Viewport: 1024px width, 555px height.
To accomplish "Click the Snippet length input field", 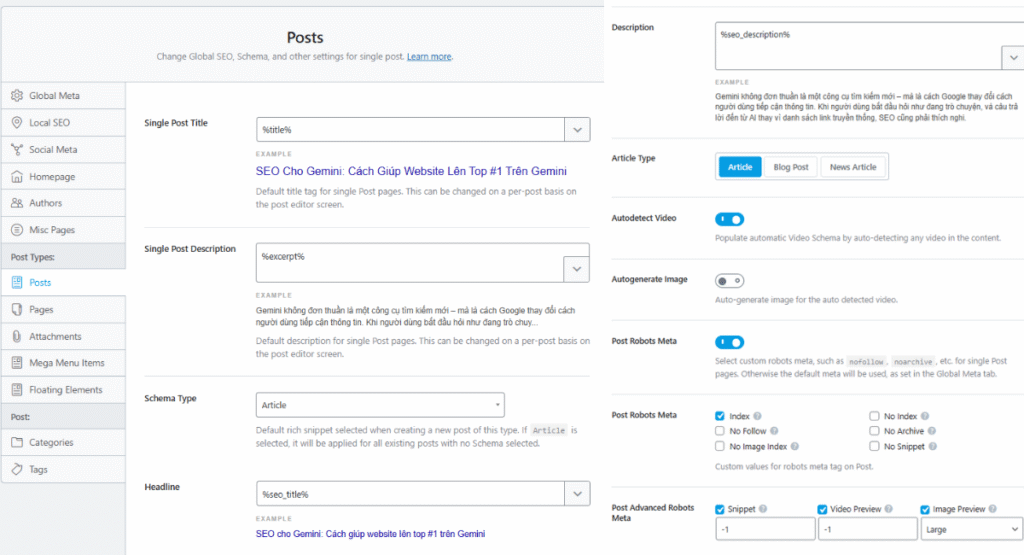I will point(766,529).
